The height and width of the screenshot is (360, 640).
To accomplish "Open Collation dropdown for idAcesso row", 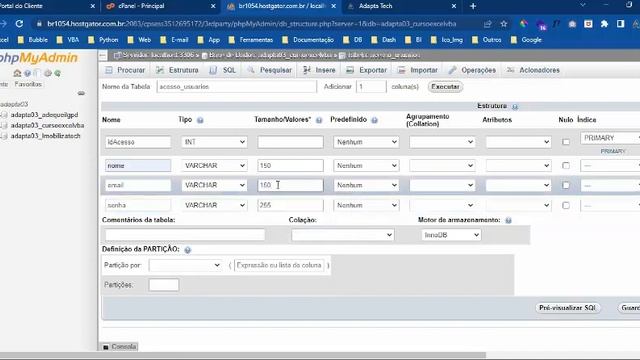I will (442, 142).
